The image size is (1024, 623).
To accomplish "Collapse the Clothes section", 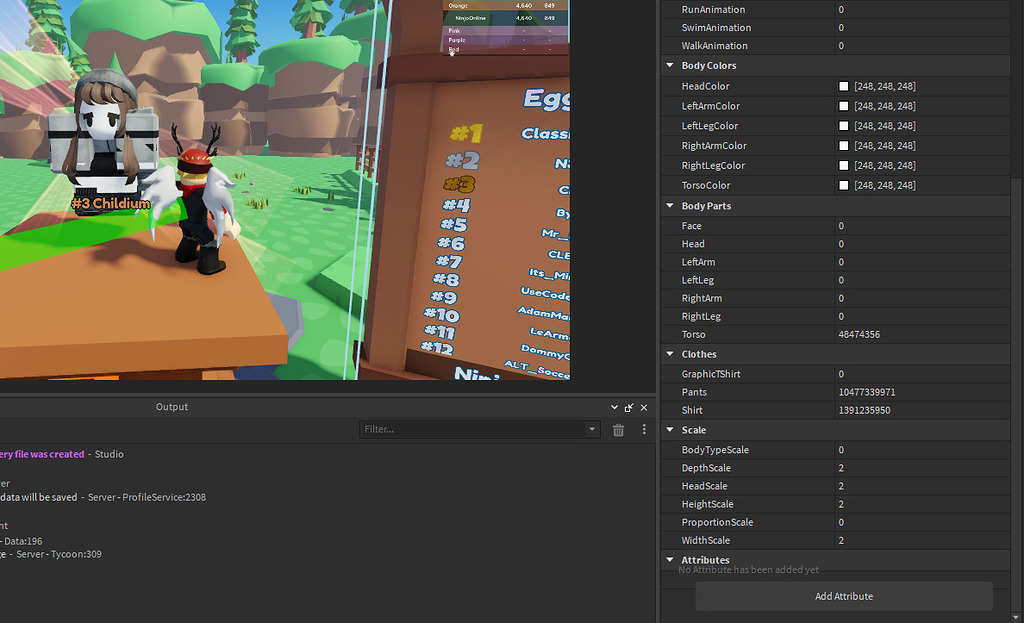I will [x=668, y=354].
